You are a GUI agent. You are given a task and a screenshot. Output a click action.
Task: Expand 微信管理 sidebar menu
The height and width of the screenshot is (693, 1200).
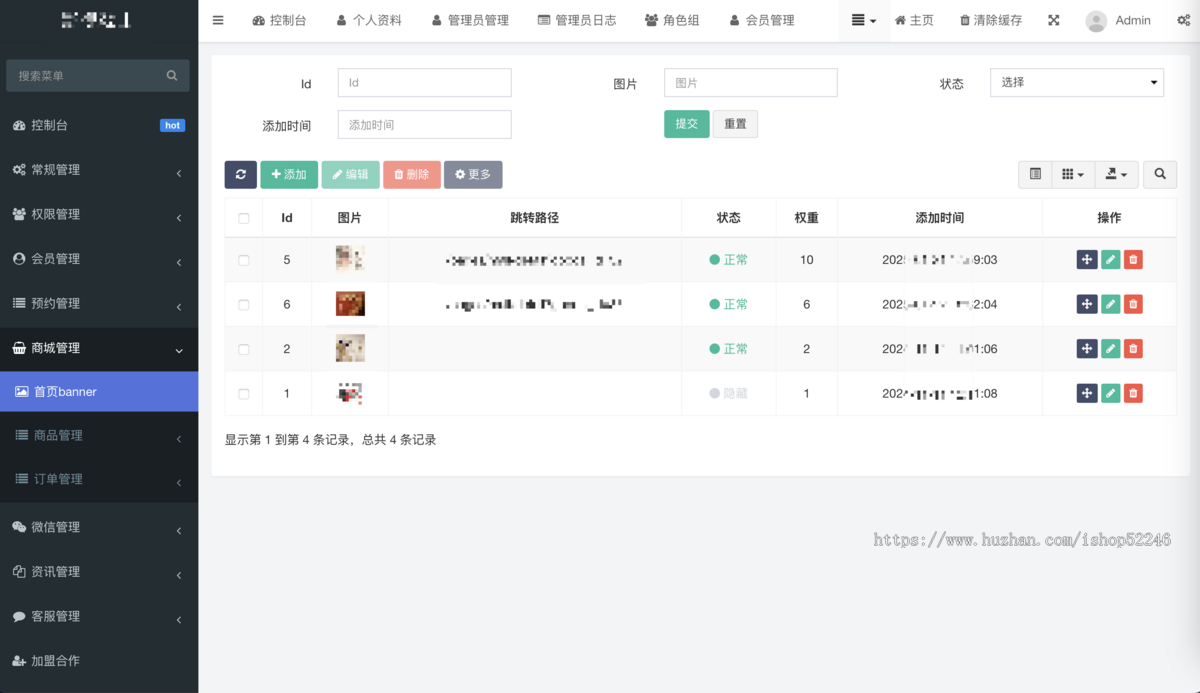click(99, 527)
